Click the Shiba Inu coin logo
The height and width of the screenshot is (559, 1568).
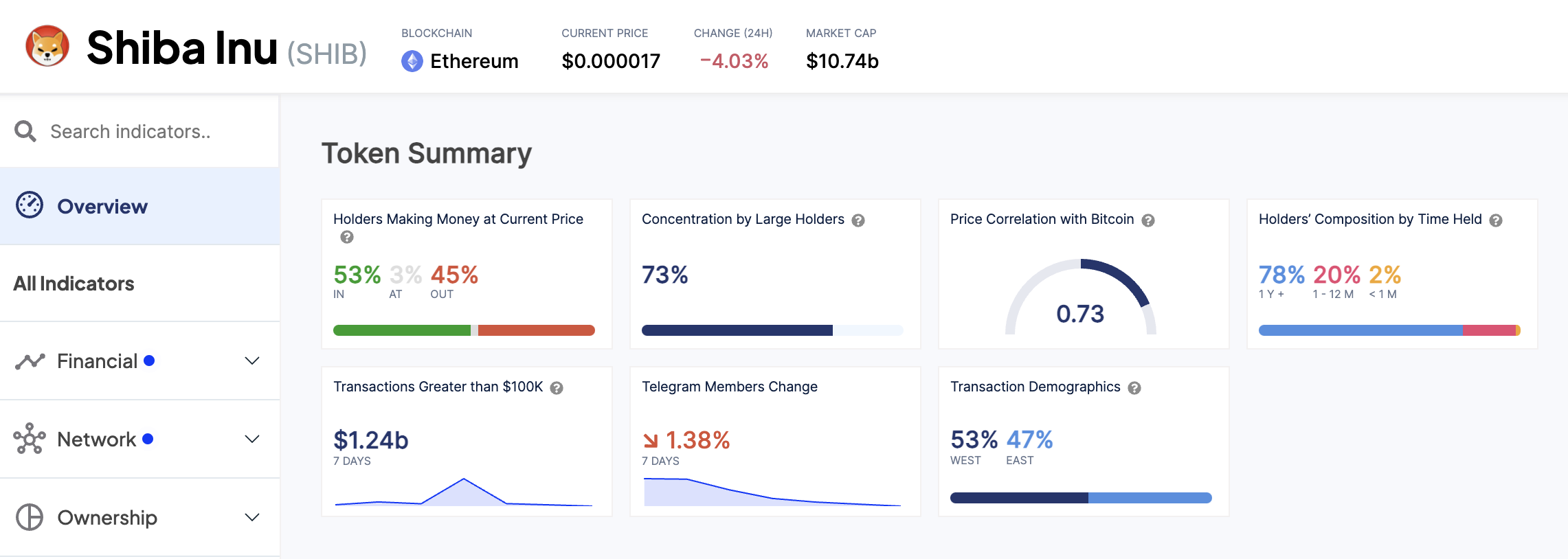coord(47,46)
